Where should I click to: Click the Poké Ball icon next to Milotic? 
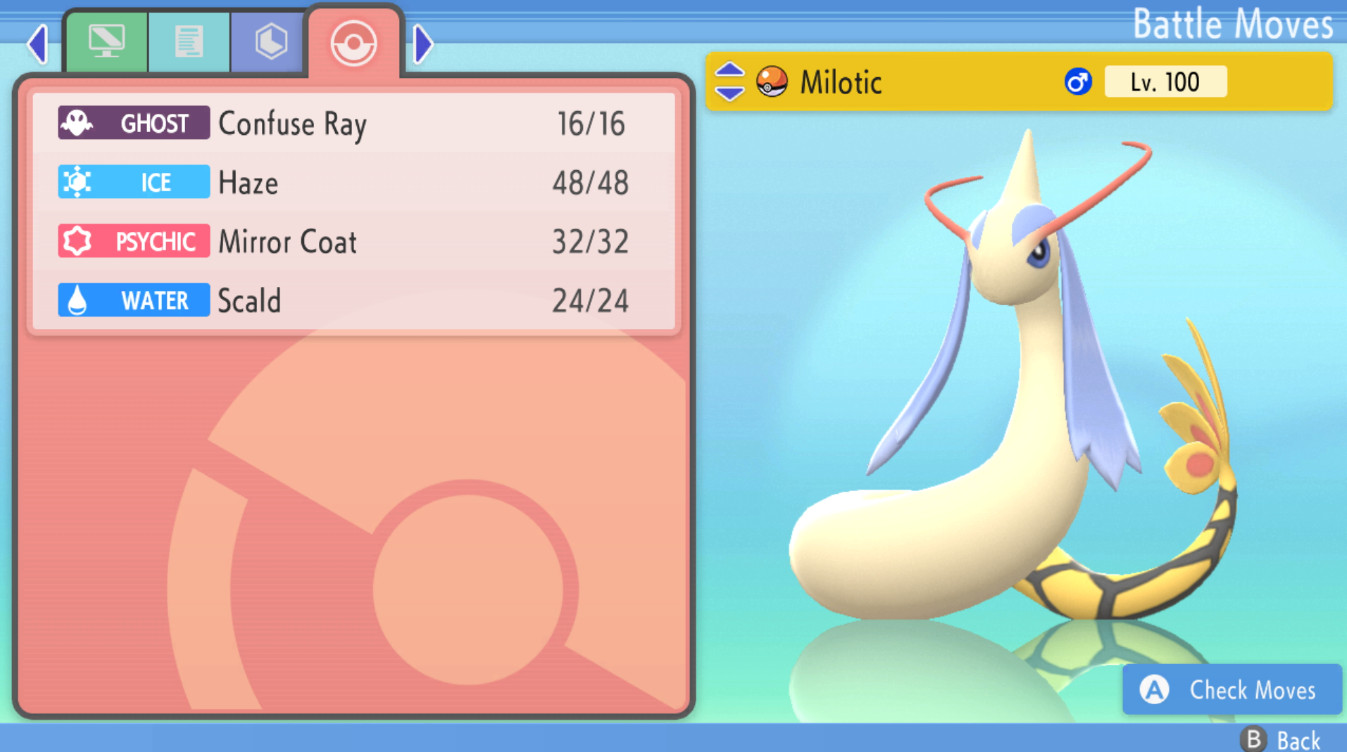(771, 81)
